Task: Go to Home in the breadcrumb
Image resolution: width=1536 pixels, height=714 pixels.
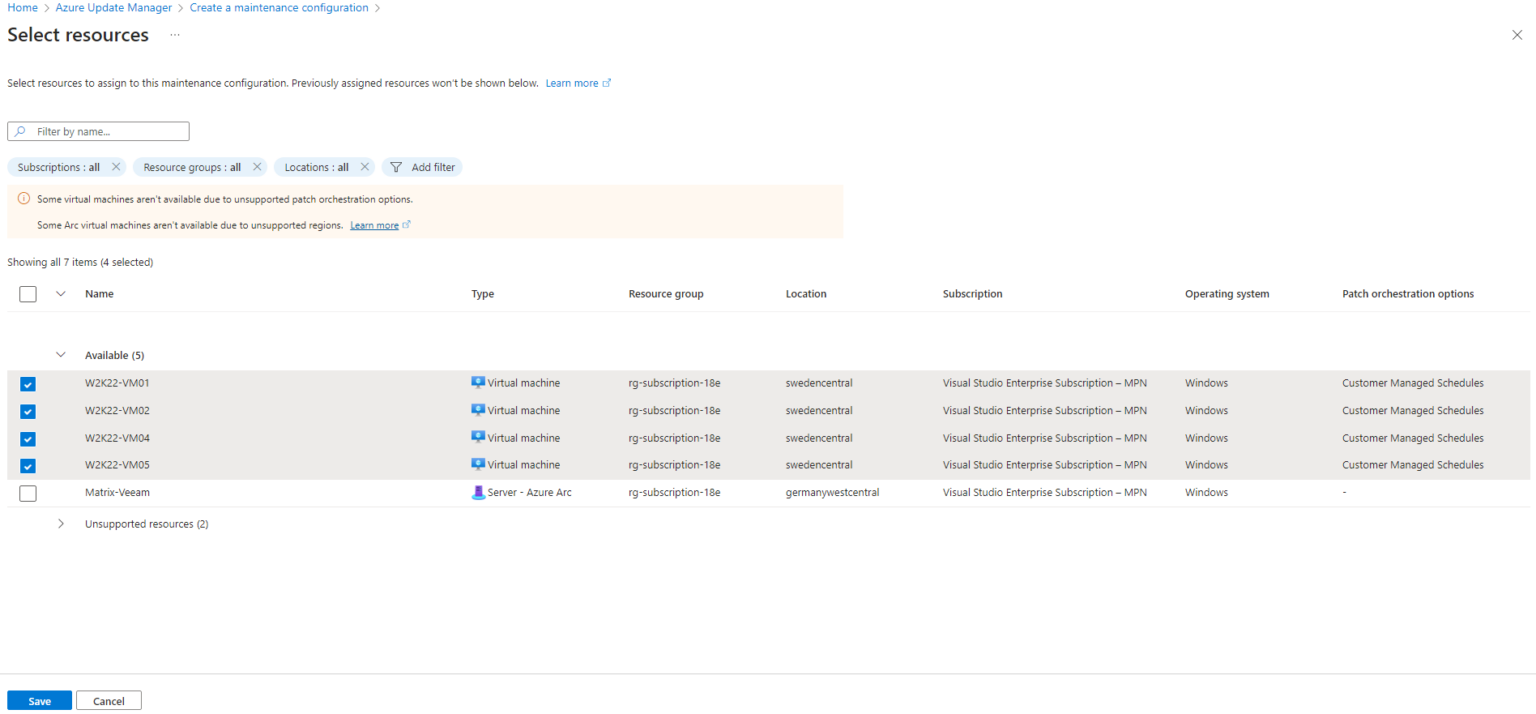Action: [x=22, y=7]
